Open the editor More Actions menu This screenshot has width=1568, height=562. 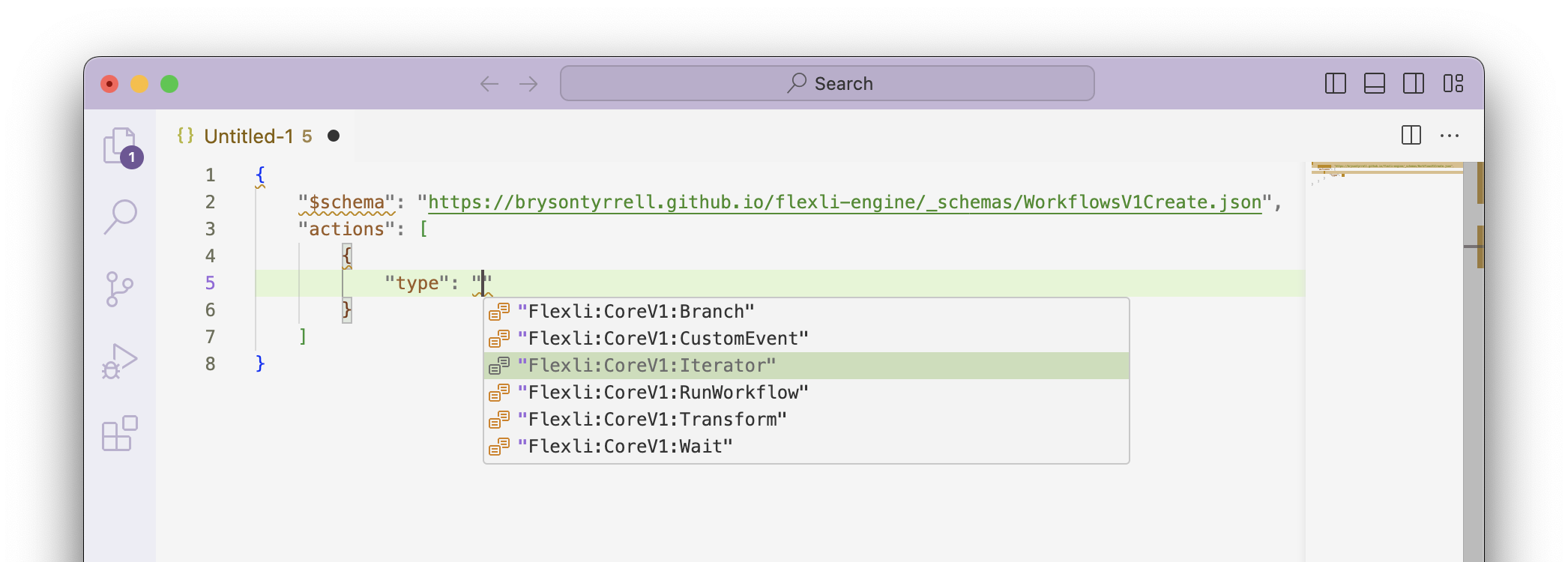point(1450,136)
